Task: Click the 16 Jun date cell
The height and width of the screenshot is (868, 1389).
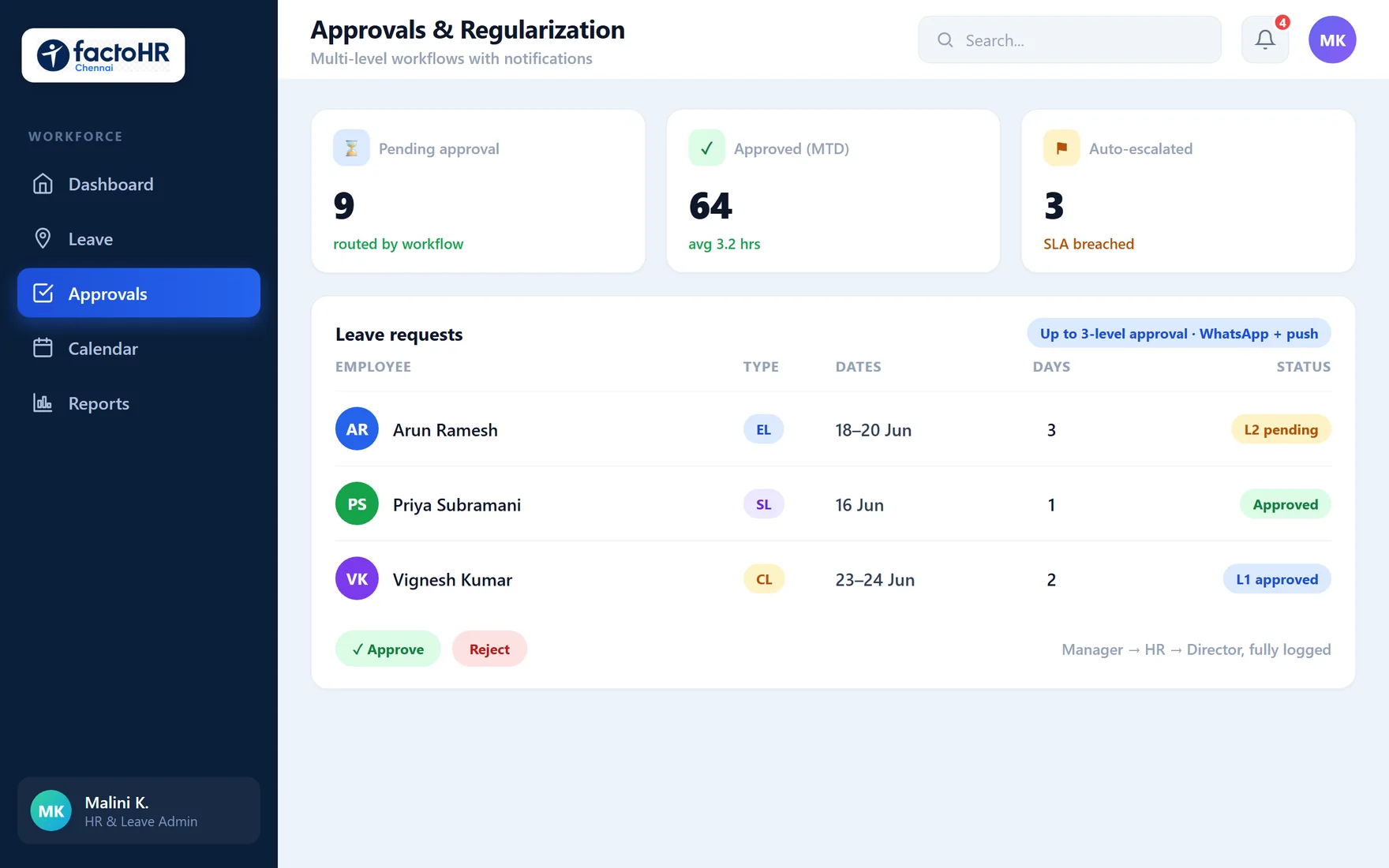Action: (x=859, y=505)
